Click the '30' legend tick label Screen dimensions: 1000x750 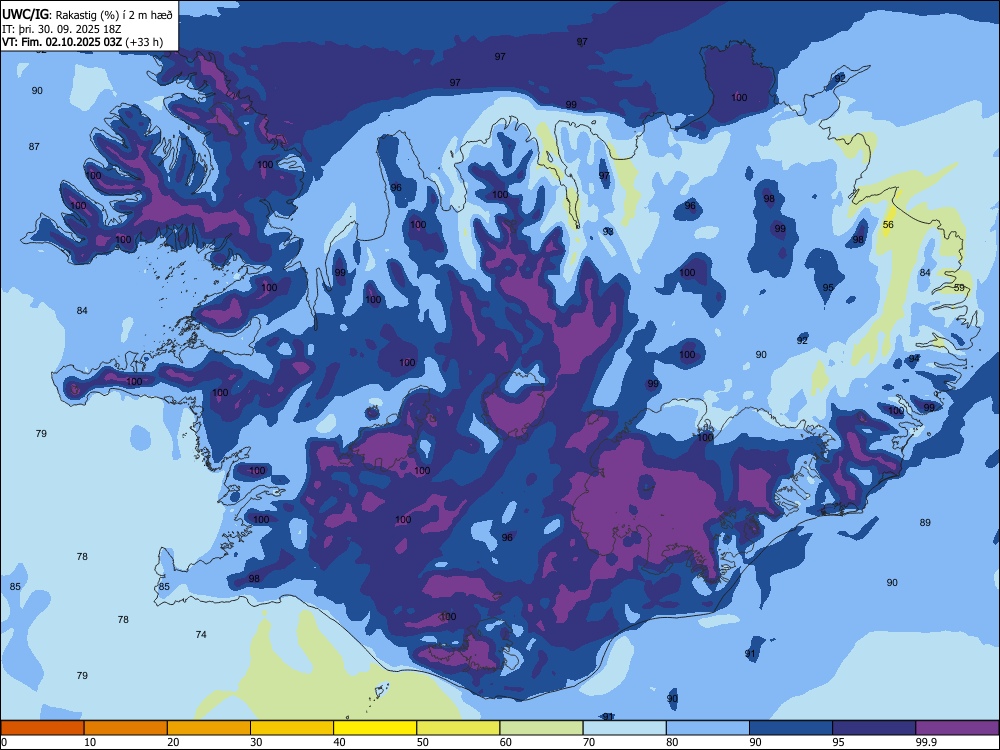click(x=256, y=742)
